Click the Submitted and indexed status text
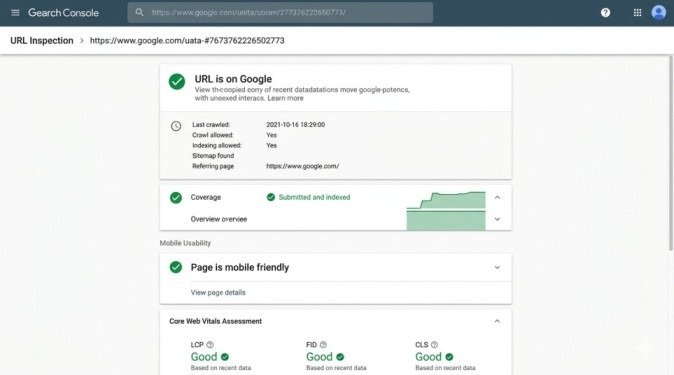Image resolution: width=674 pixels, height=375 pixels. point(314,197)
